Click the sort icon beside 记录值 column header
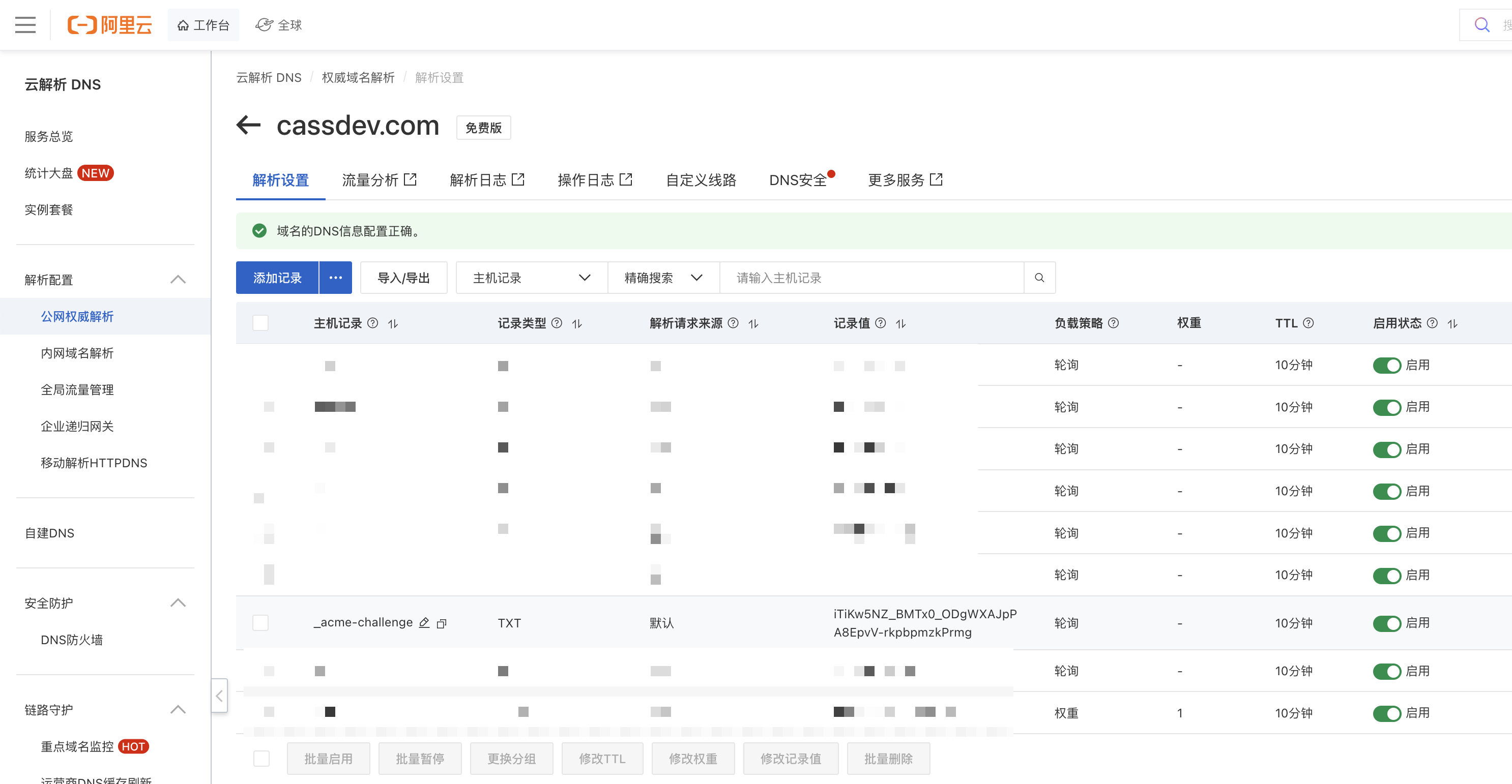Image resolution: width=1512 pixels, height=784 pixels. pos(901,323)
